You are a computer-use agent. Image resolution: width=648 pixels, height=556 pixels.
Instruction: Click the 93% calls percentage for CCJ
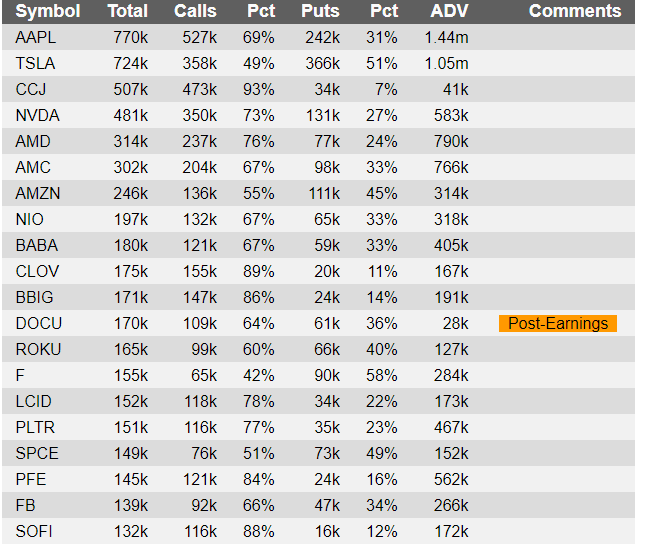[259, 90]
